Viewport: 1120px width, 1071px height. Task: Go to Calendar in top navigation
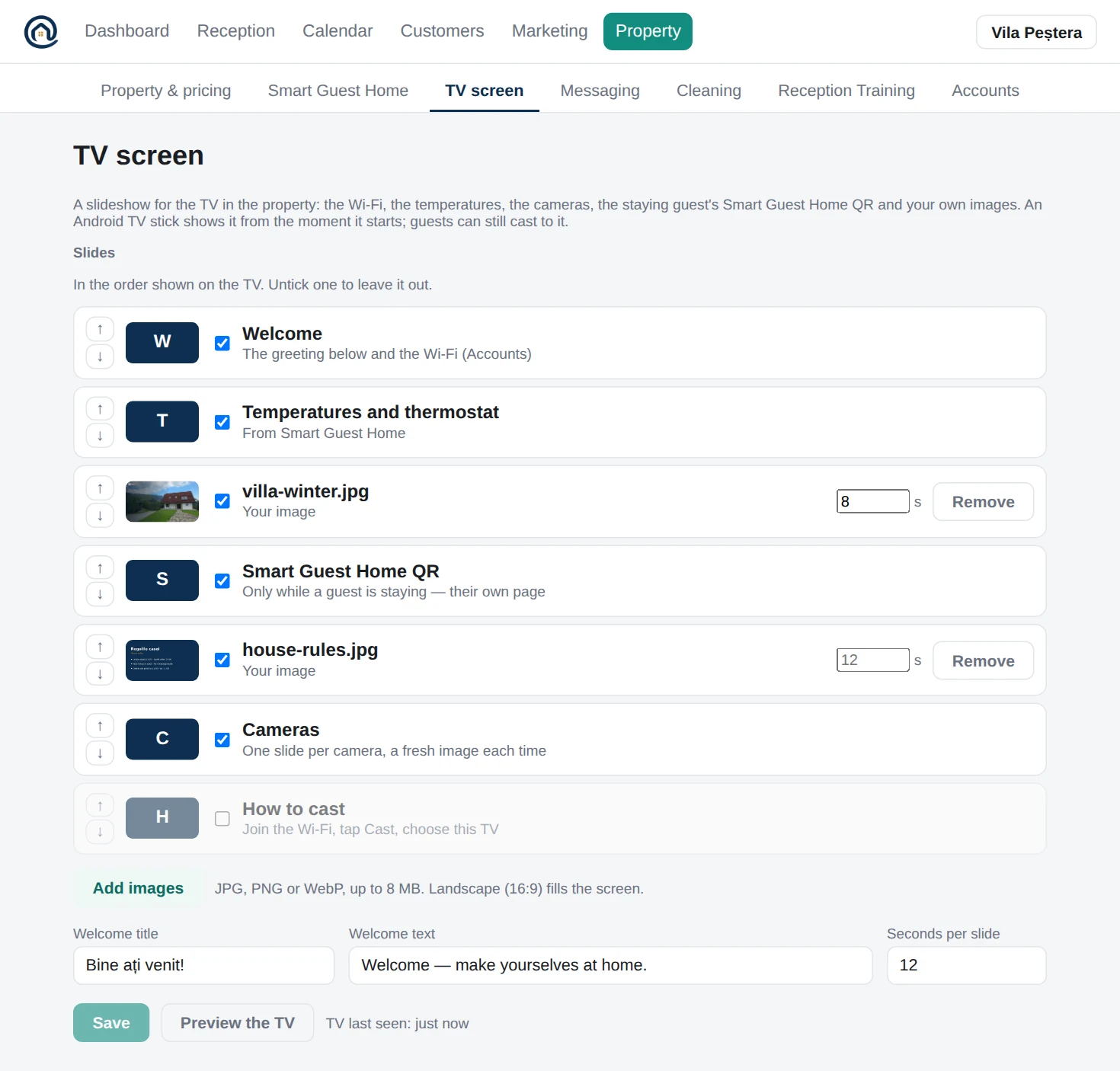click(338, 31)
